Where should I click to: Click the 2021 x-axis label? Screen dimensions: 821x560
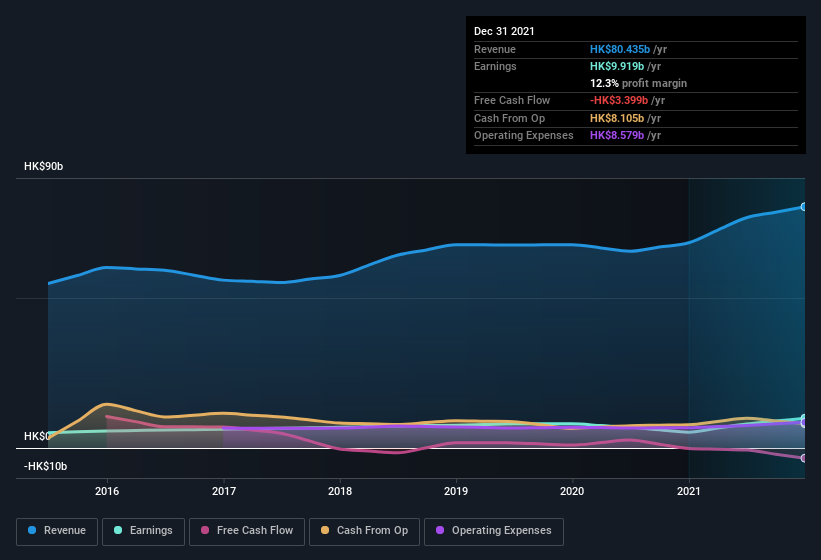(689, 491)
